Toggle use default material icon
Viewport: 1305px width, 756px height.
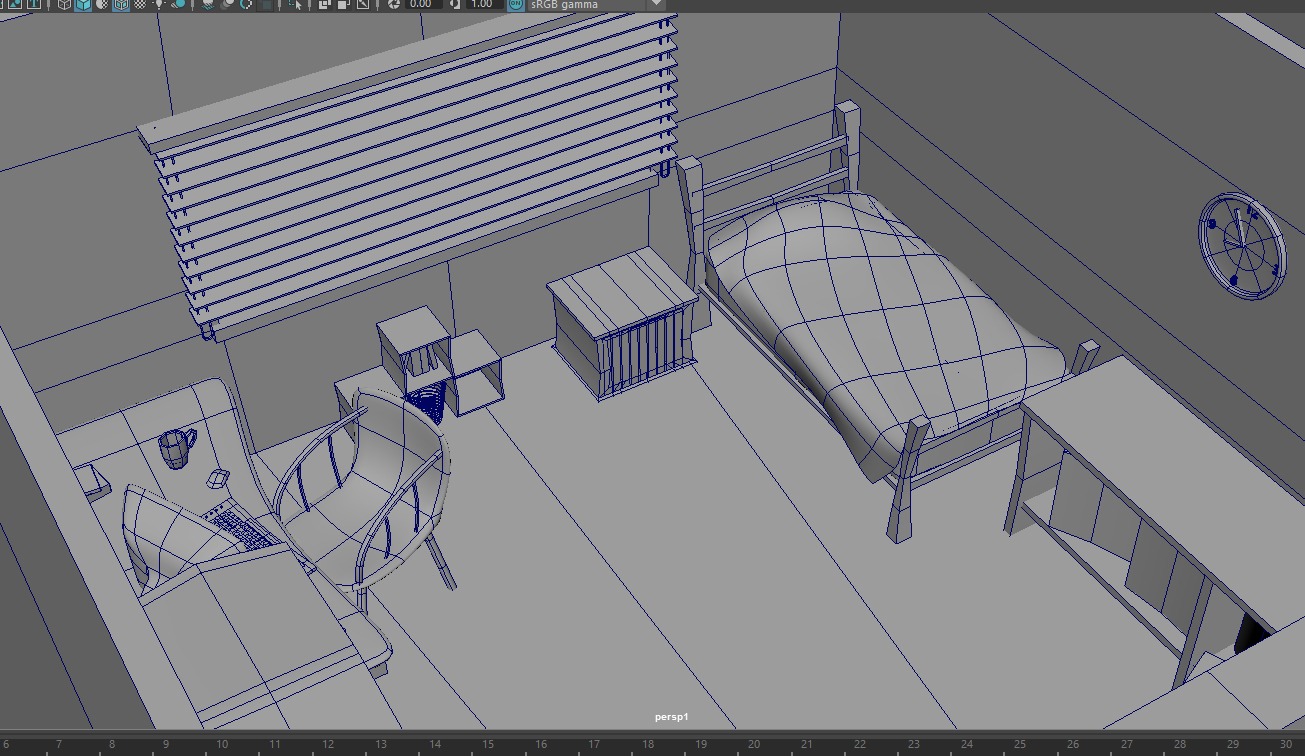tap(102, 4)
